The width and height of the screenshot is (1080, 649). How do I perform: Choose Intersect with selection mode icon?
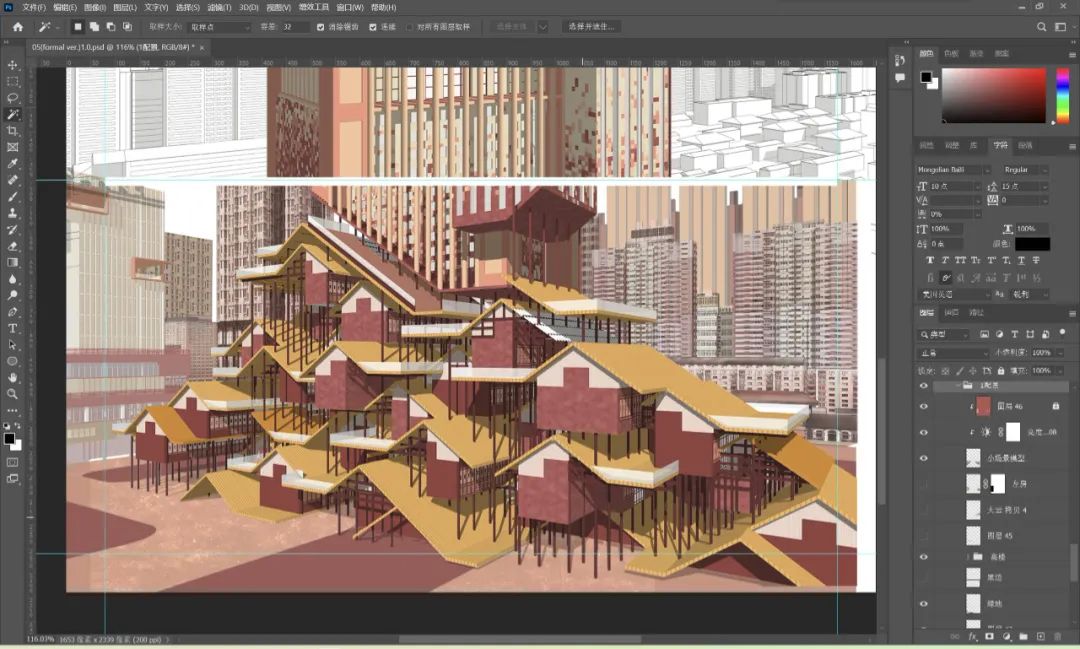(127, 27)
